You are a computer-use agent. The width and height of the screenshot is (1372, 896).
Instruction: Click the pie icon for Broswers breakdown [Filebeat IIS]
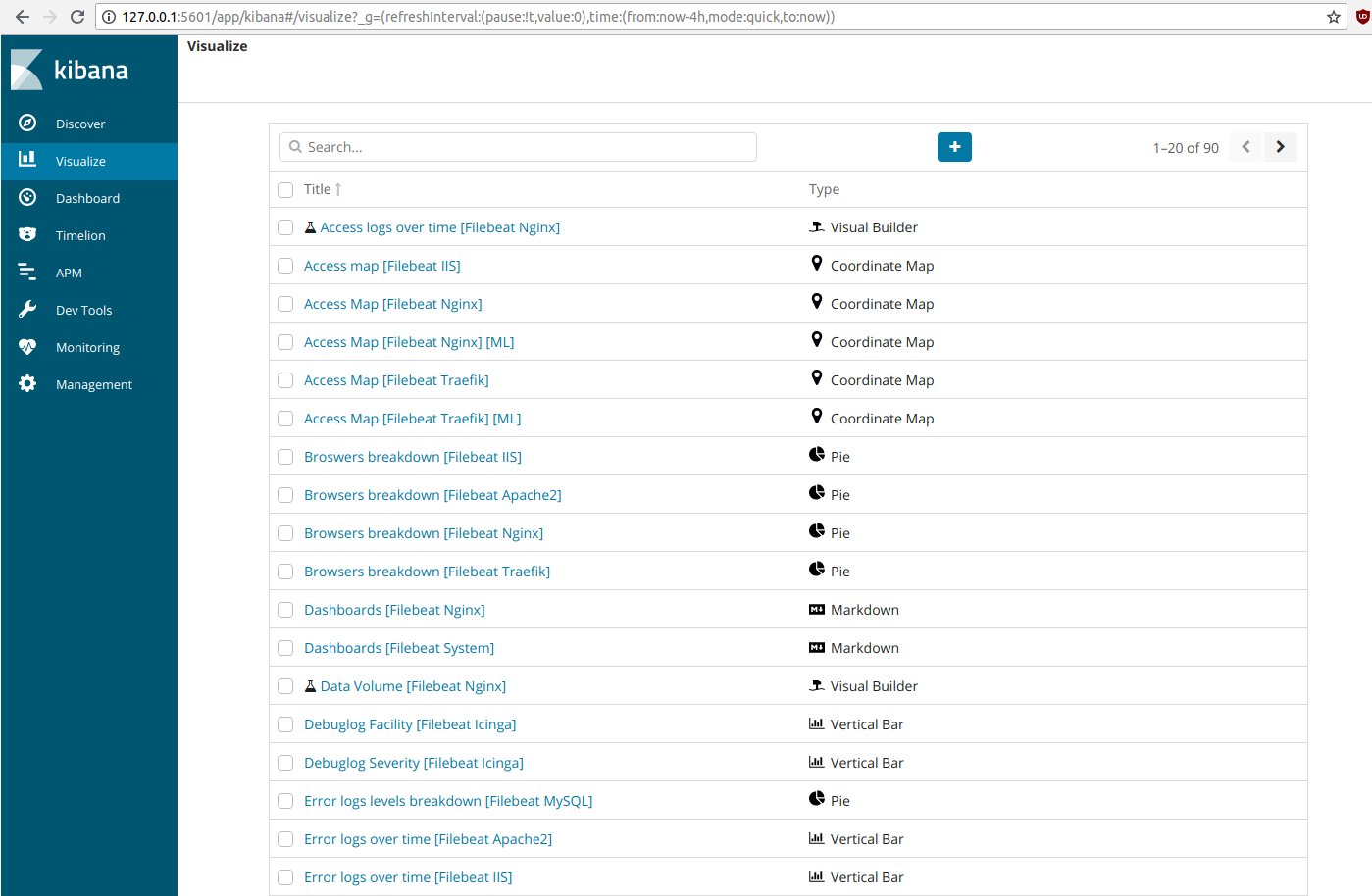(x=817, y=455)
